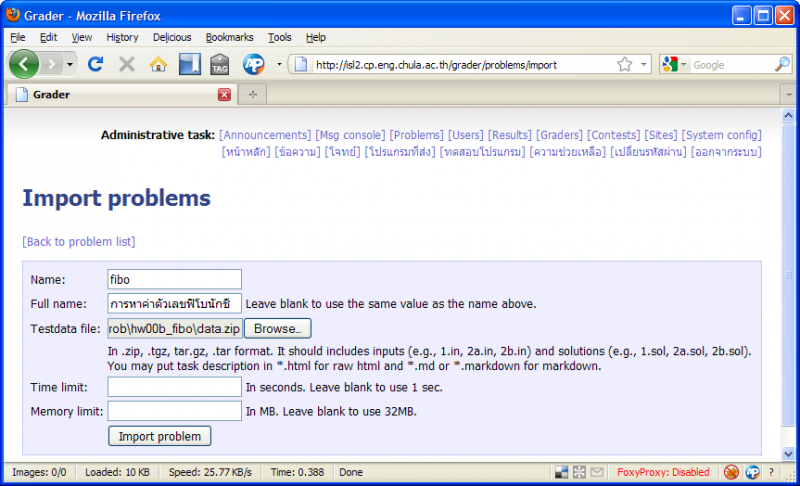Bookmark this page with the star
This screenshot has height=486, width=800.
tap(624, 64)
